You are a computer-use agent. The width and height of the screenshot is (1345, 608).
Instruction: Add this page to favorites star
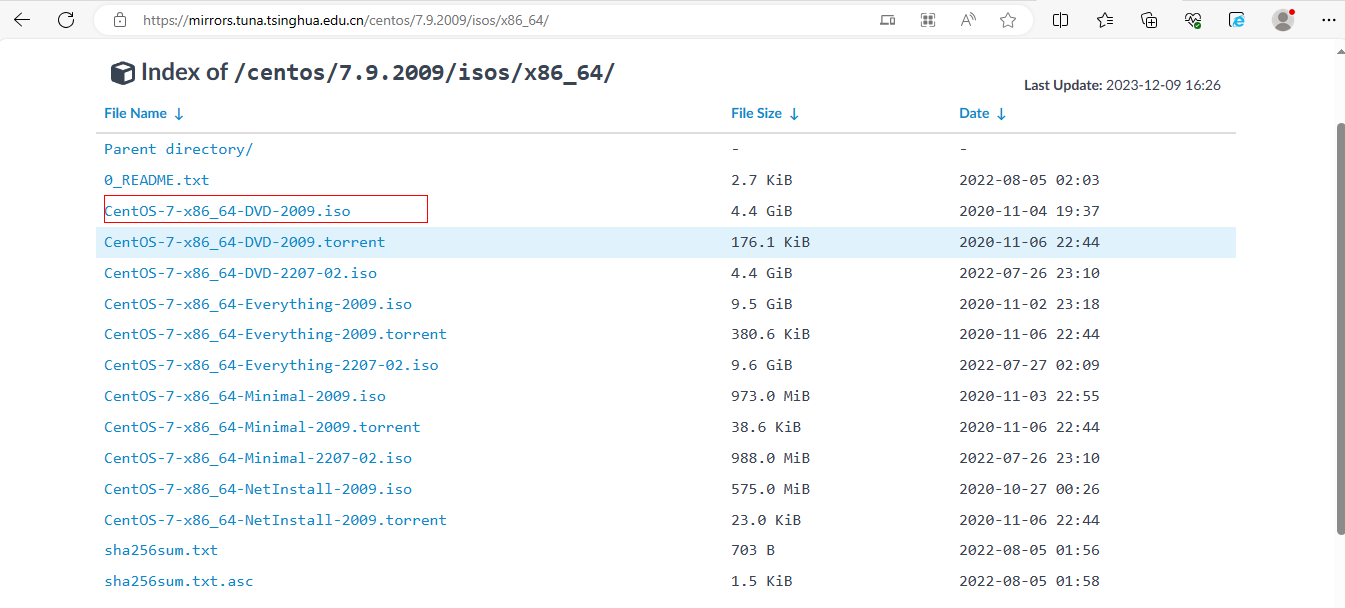(x=1008, y=20)
